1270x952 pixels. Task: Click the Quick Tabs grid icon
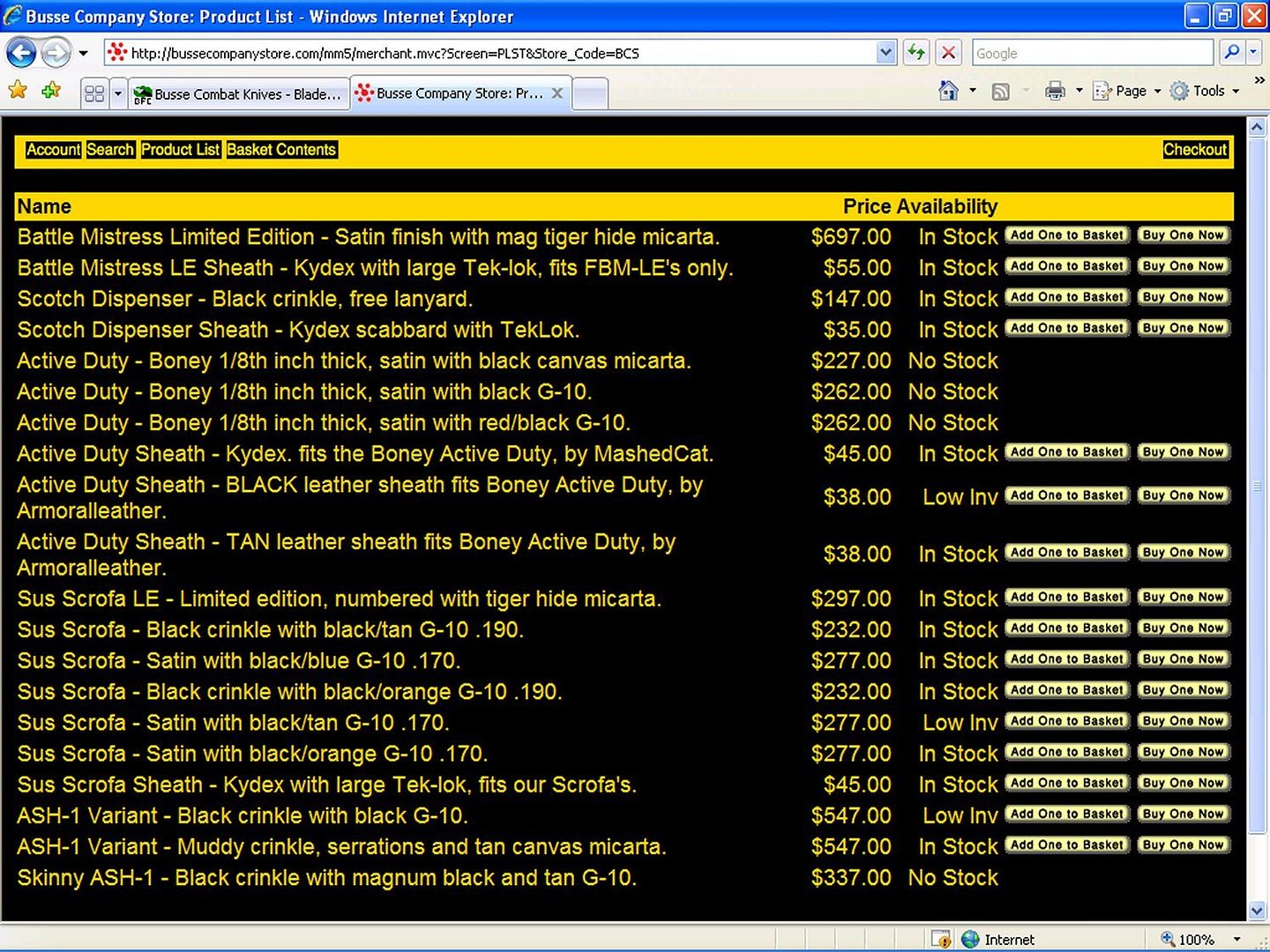pyautogui.click(x=94, y=93)
